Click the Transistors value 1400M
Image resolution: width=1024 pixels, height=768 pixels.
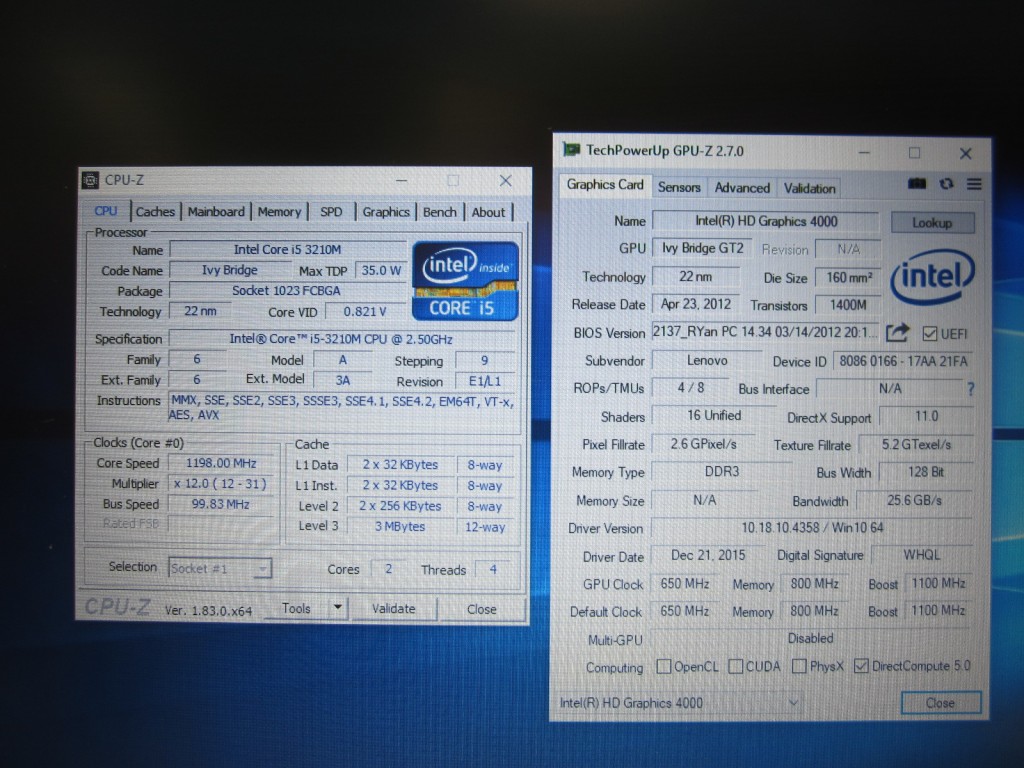(x=848, y=305)
